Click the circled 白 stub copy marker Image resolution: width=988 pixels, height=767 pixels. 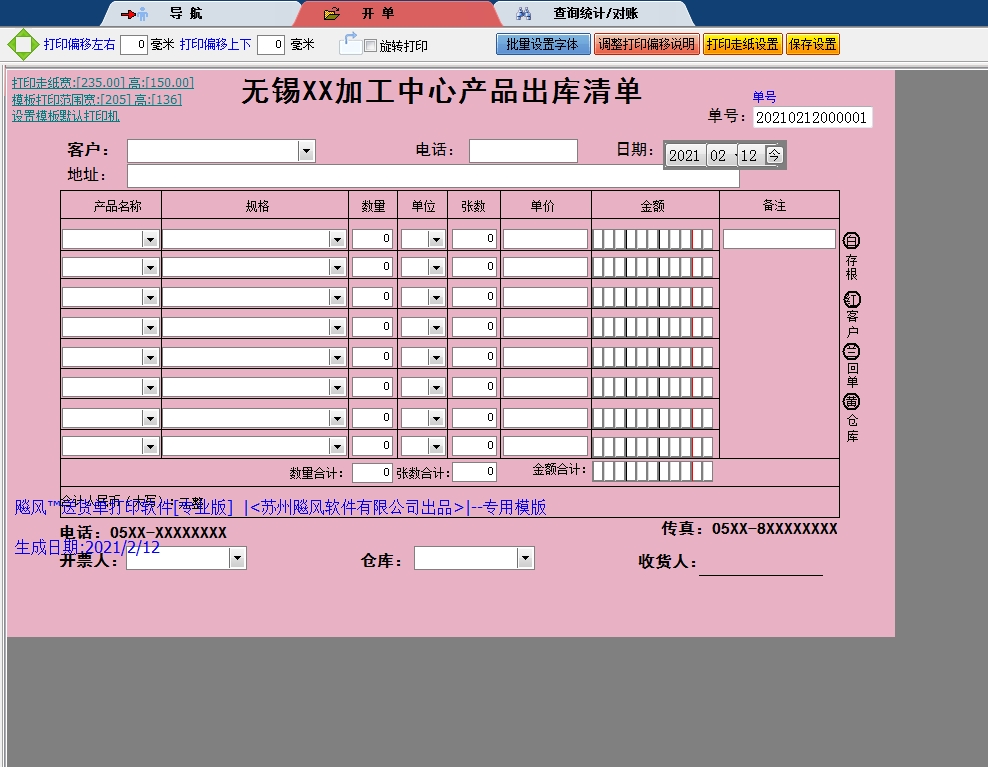coord(852,241)
